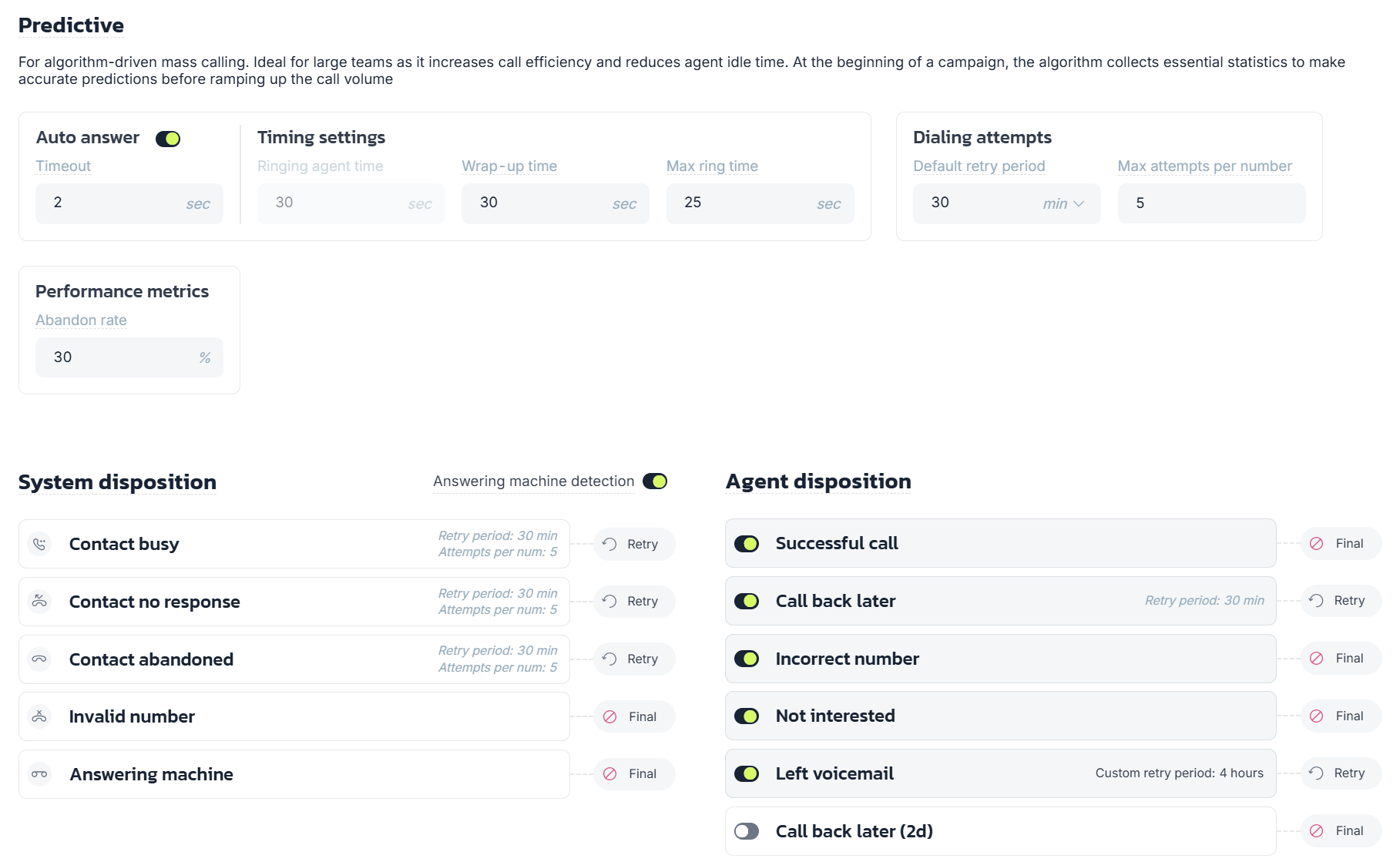Click the Final prohibited icon for Successful call
The height and width of the screenshot is (862, 1400).
tap(1317, 544)
